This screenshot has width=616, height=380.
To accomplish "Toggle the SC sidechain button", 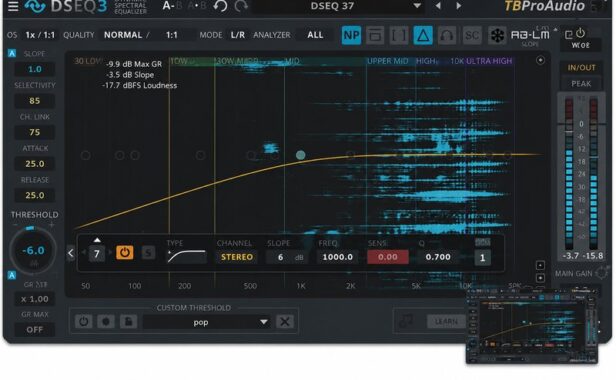I will click(x=471, y=35).
